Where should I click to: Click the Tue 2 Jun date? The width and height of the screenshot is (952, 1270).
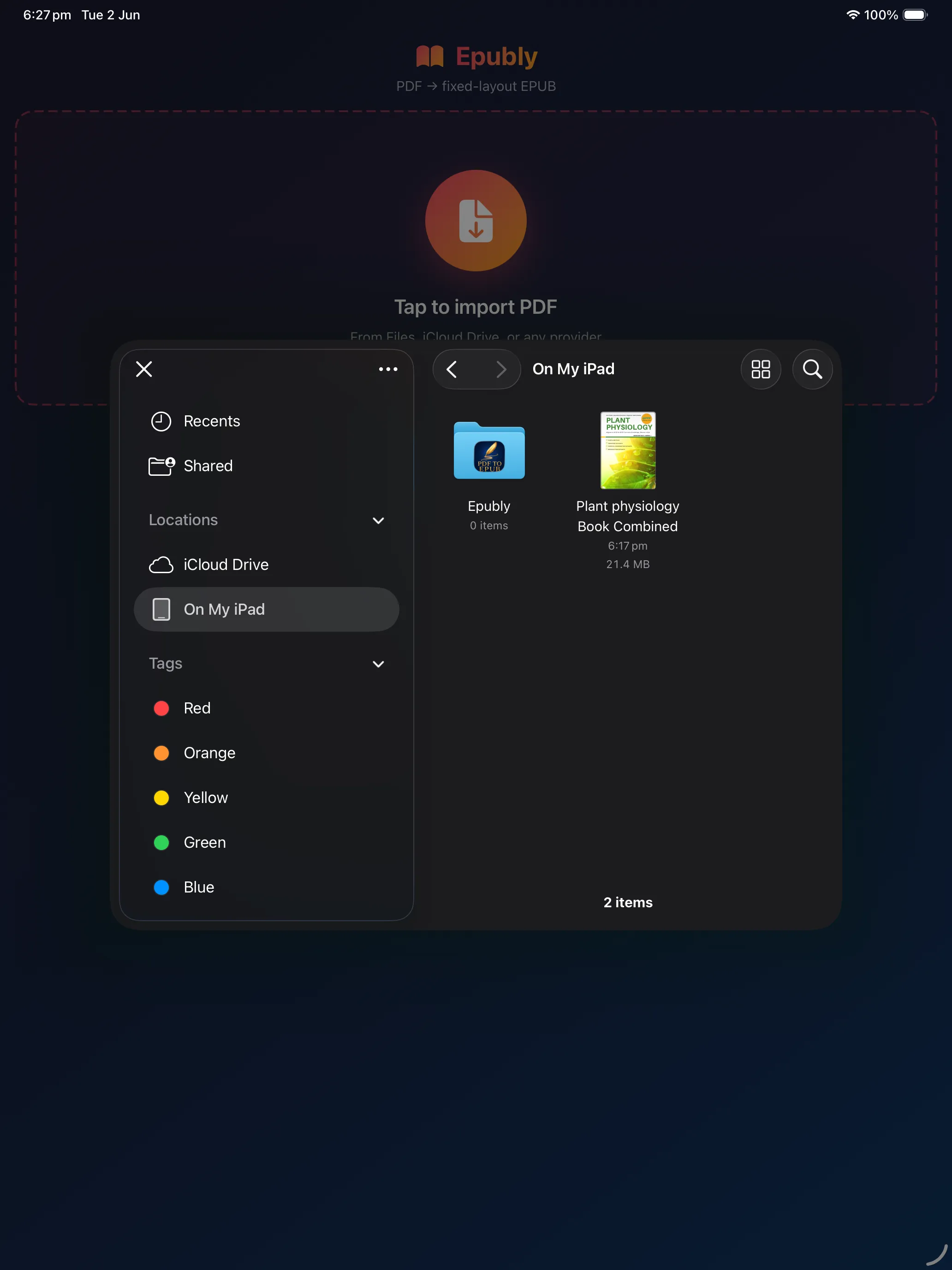point(111,15)
